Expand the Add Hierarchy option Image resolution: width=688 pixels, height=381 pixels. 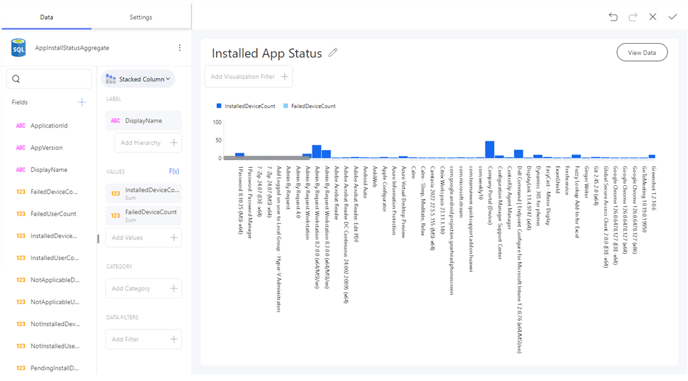point(148,143)
